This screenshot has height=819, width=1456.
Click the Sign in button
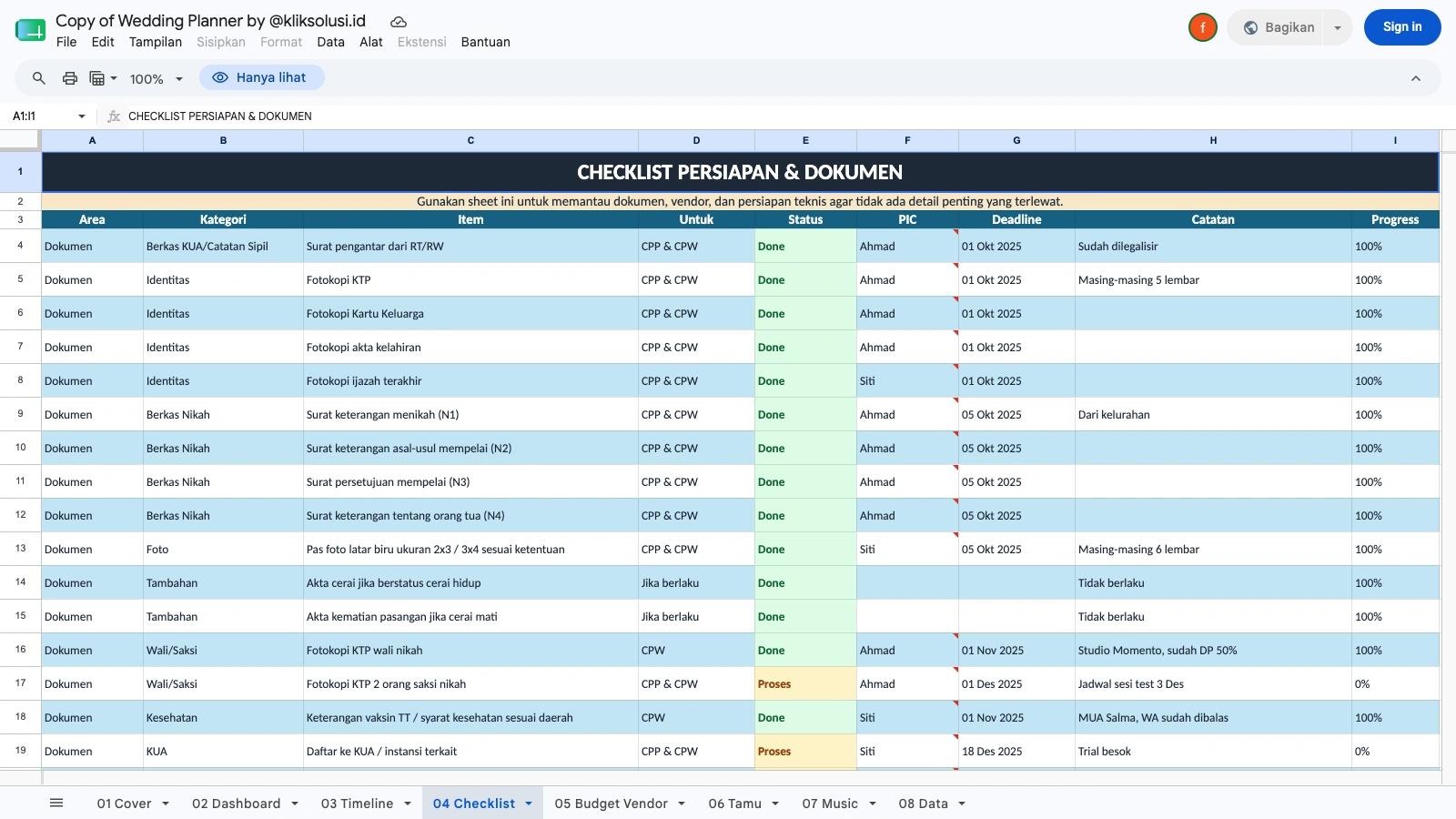pos(1402,27)
